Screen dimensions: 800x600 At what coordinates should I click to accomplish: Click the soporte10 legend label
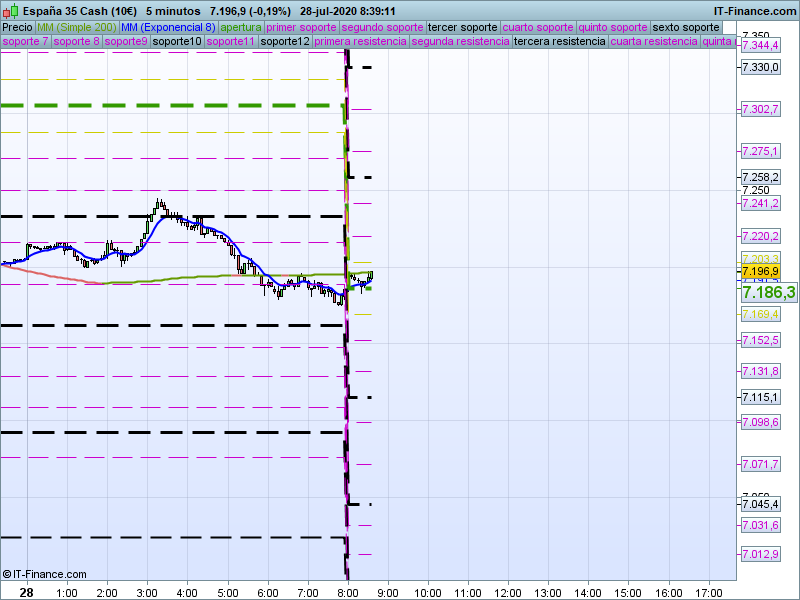(176, 42)
